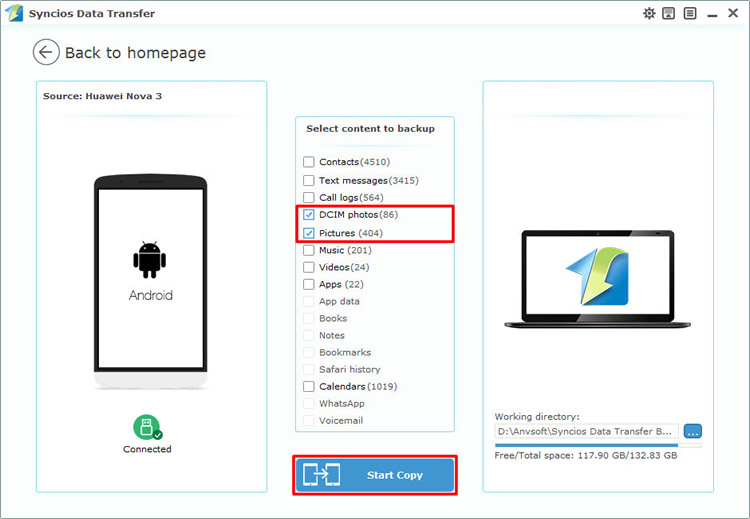The height and width of the screenshot is (519, 750).
Task: Click the back arrow circle icon
Action: point(46,52)
